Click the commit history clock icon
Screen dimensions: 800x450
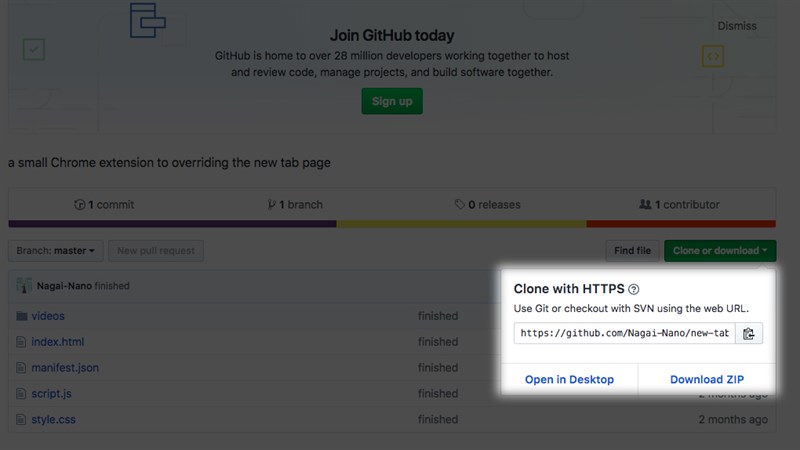[x=80, y=205]
